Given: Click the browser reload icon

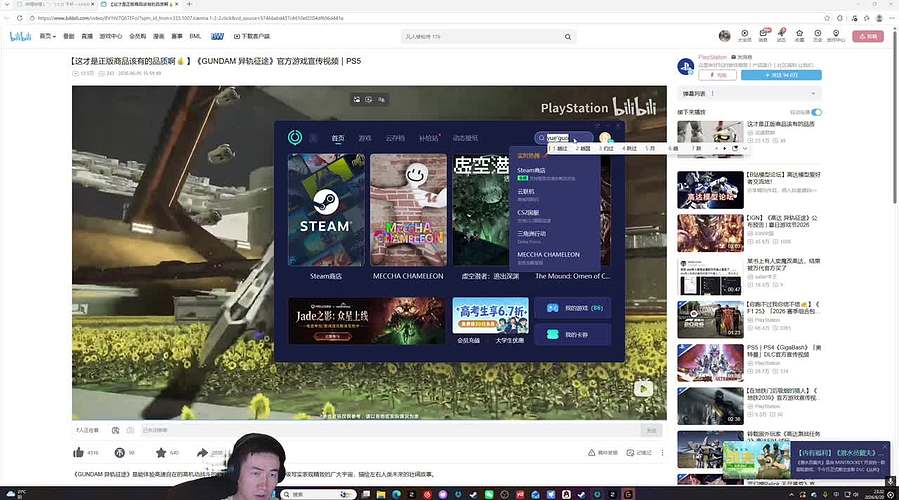Looking at the screenshot, I should (x=19, y=18).
